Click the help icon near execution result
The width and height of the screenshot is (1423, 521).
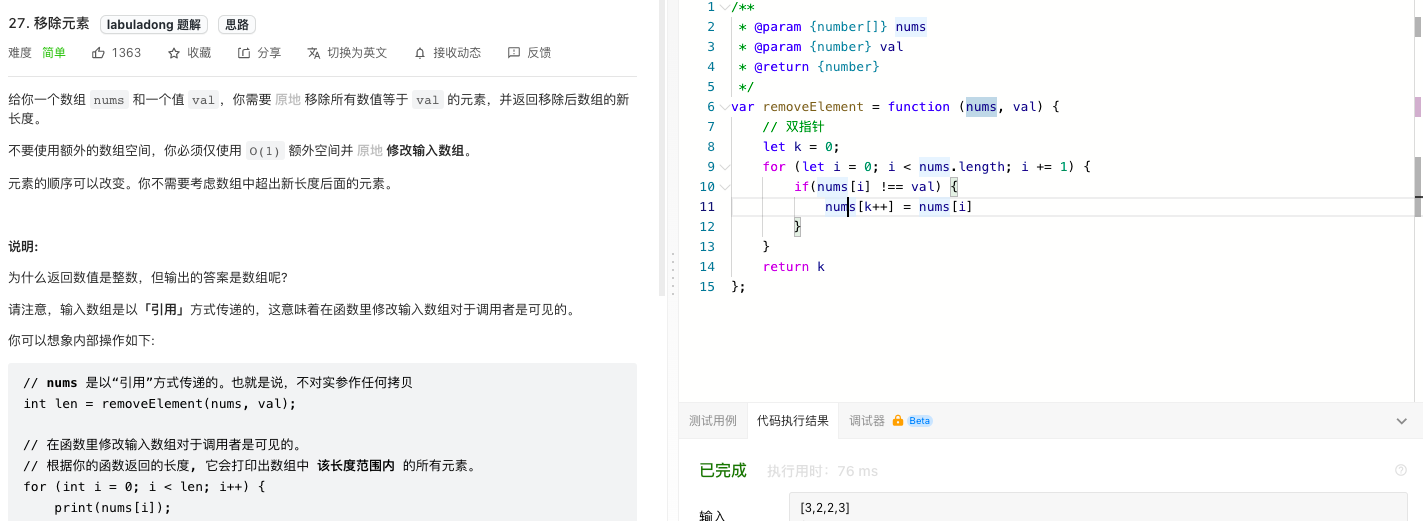click(x=1401, y=470)
